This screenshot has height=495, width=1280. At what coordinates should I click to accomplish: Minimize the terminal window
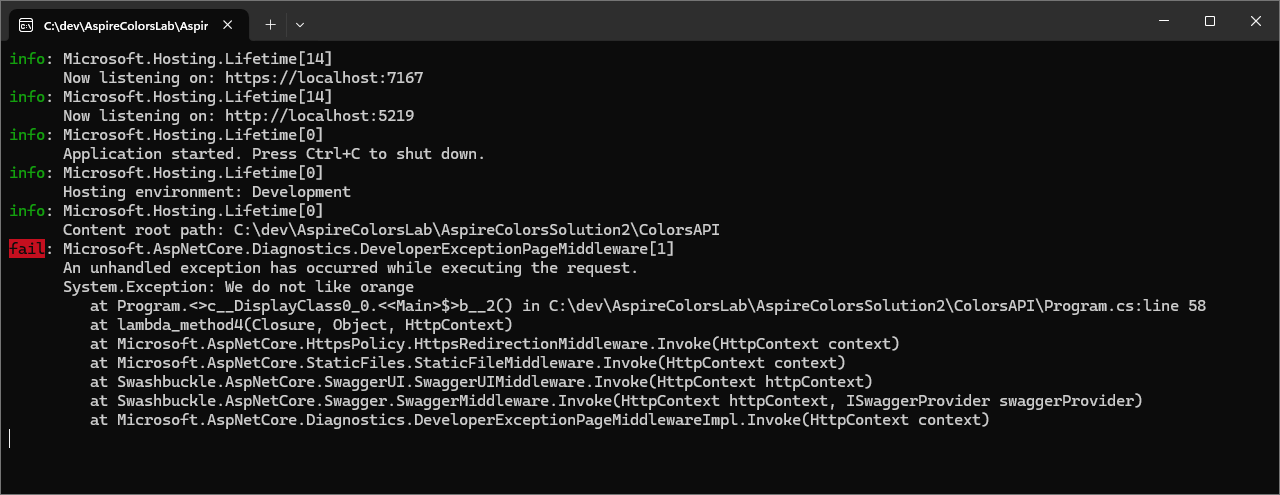[1163, 21]
